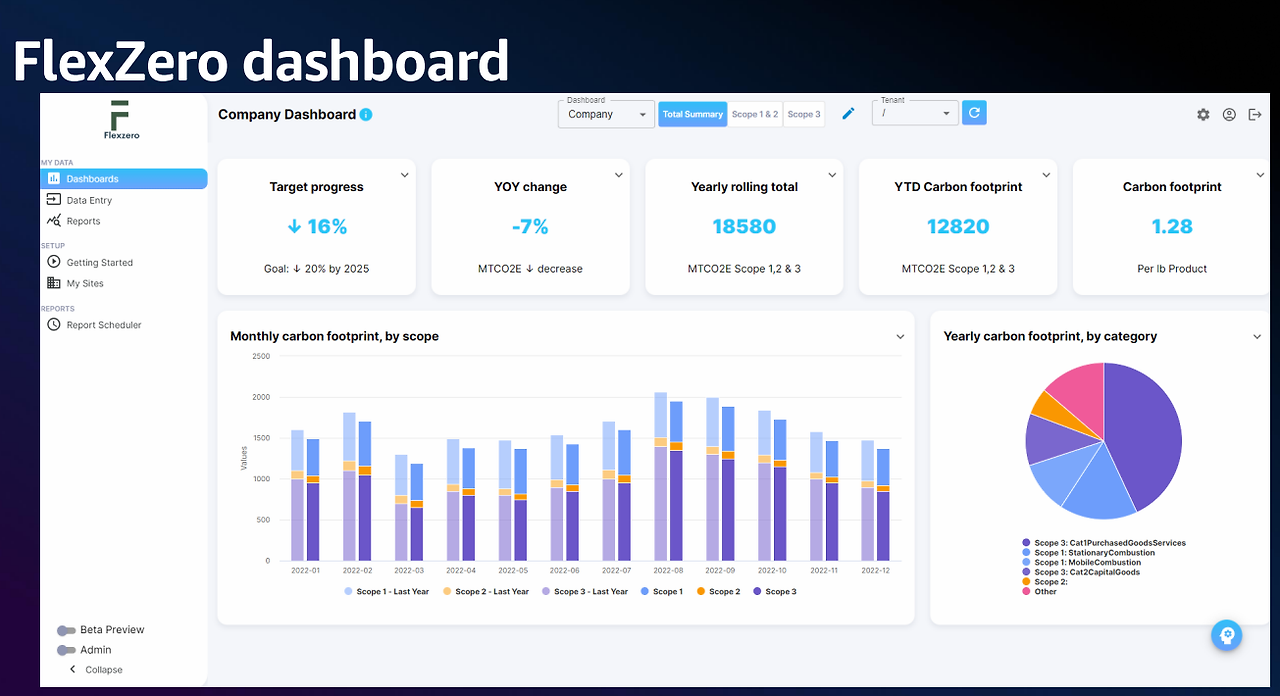1280x696 pixels.
Task: Click the Data Entry arrow icon
Action: (54, 200)
